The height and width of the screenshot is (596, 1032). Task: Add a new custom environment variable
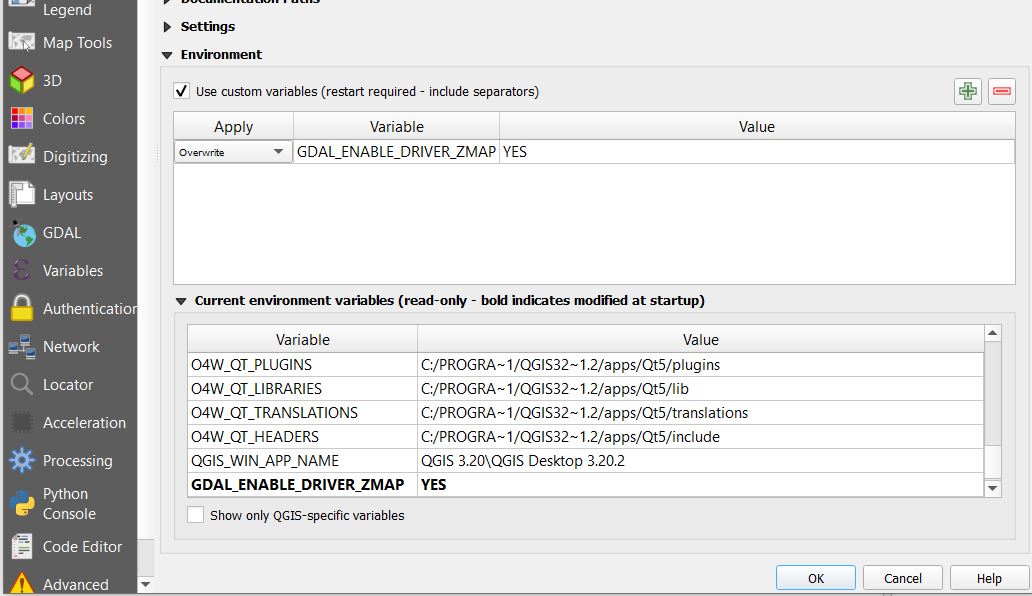pyautogui.click(x=967, y=91)
